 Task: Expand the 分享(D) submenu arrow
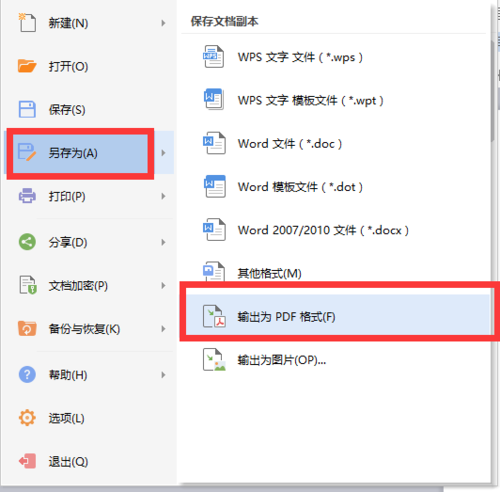click(x=163, y=242)
